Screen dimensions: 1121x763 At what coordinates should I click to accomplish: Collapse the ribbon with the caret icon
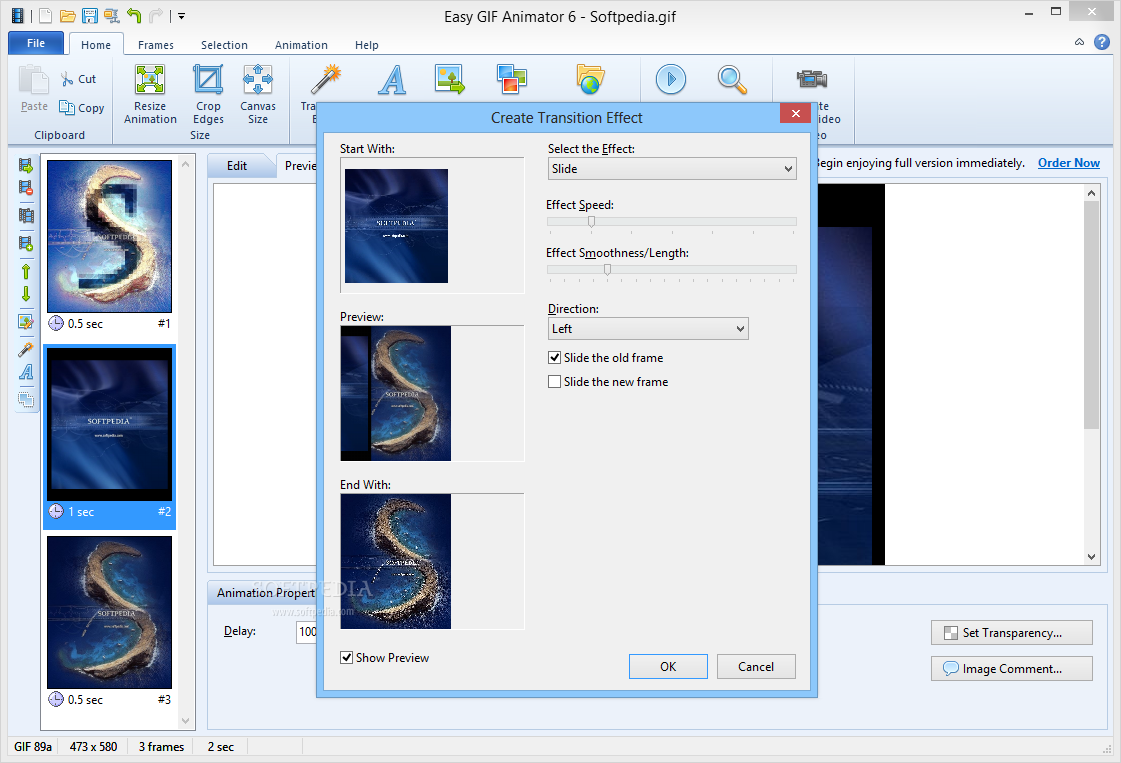(1080, 42)
